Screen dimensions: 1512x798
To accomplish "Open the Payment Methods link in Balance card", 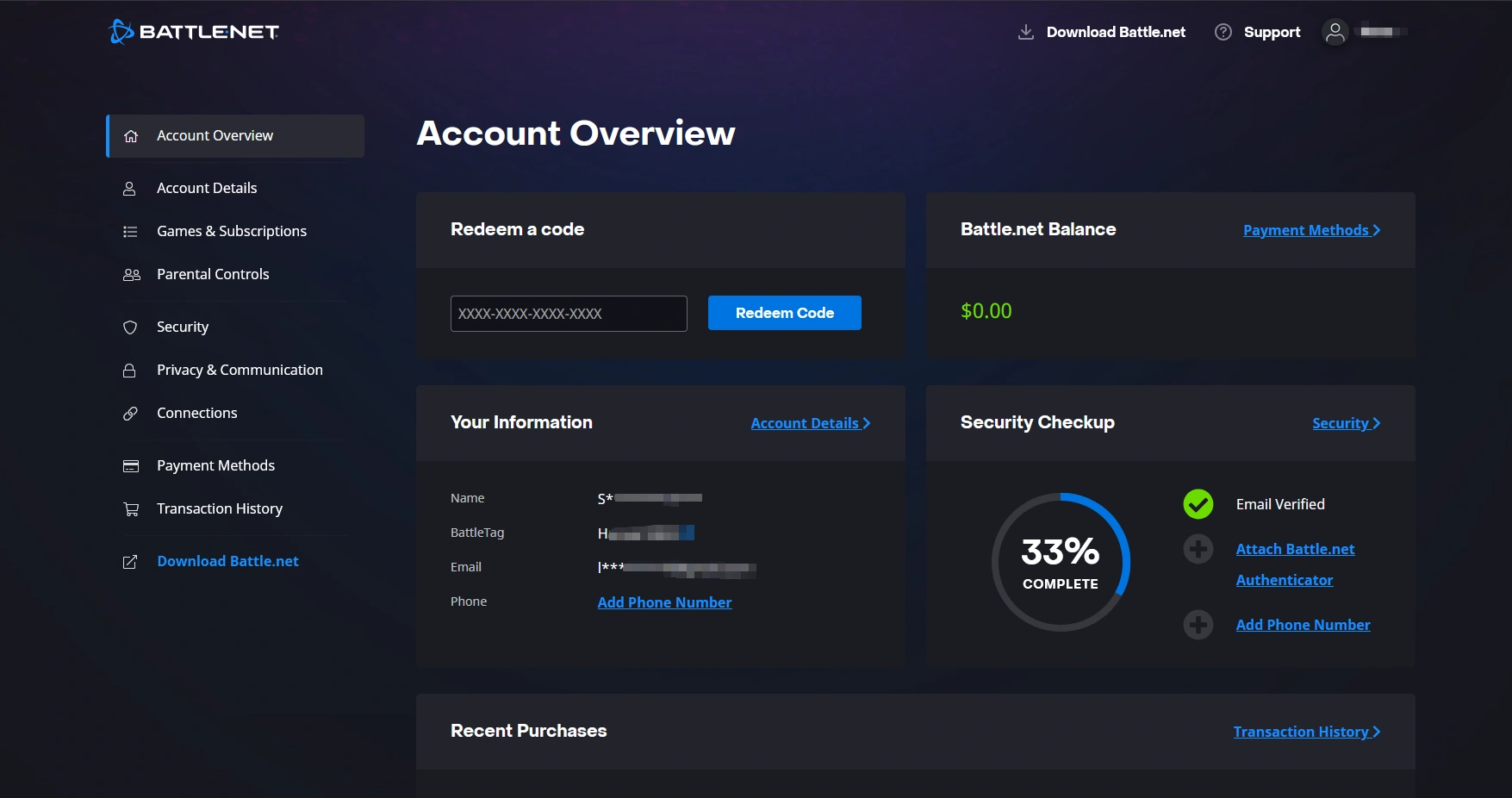I will [x=1311, y=230].
